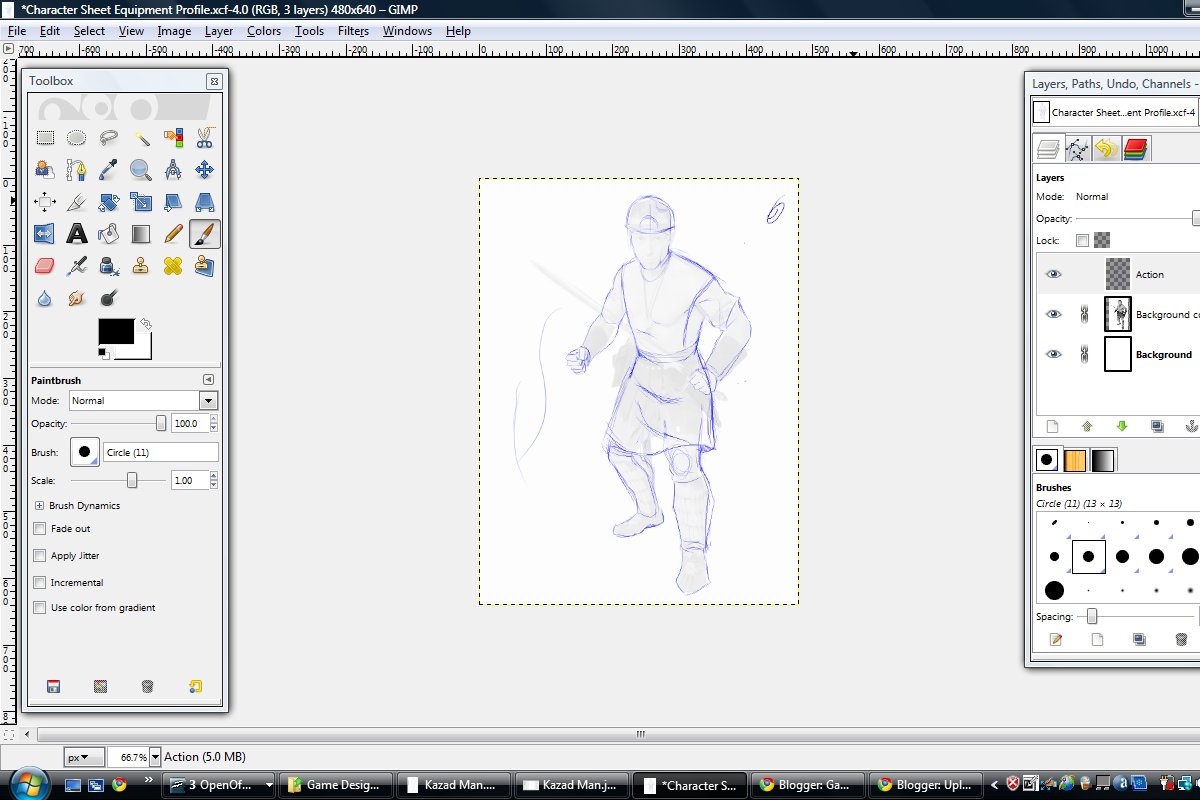Switch to Game Design taskbar window
The width and height of the screenshot is (1200, 800).
334,785
